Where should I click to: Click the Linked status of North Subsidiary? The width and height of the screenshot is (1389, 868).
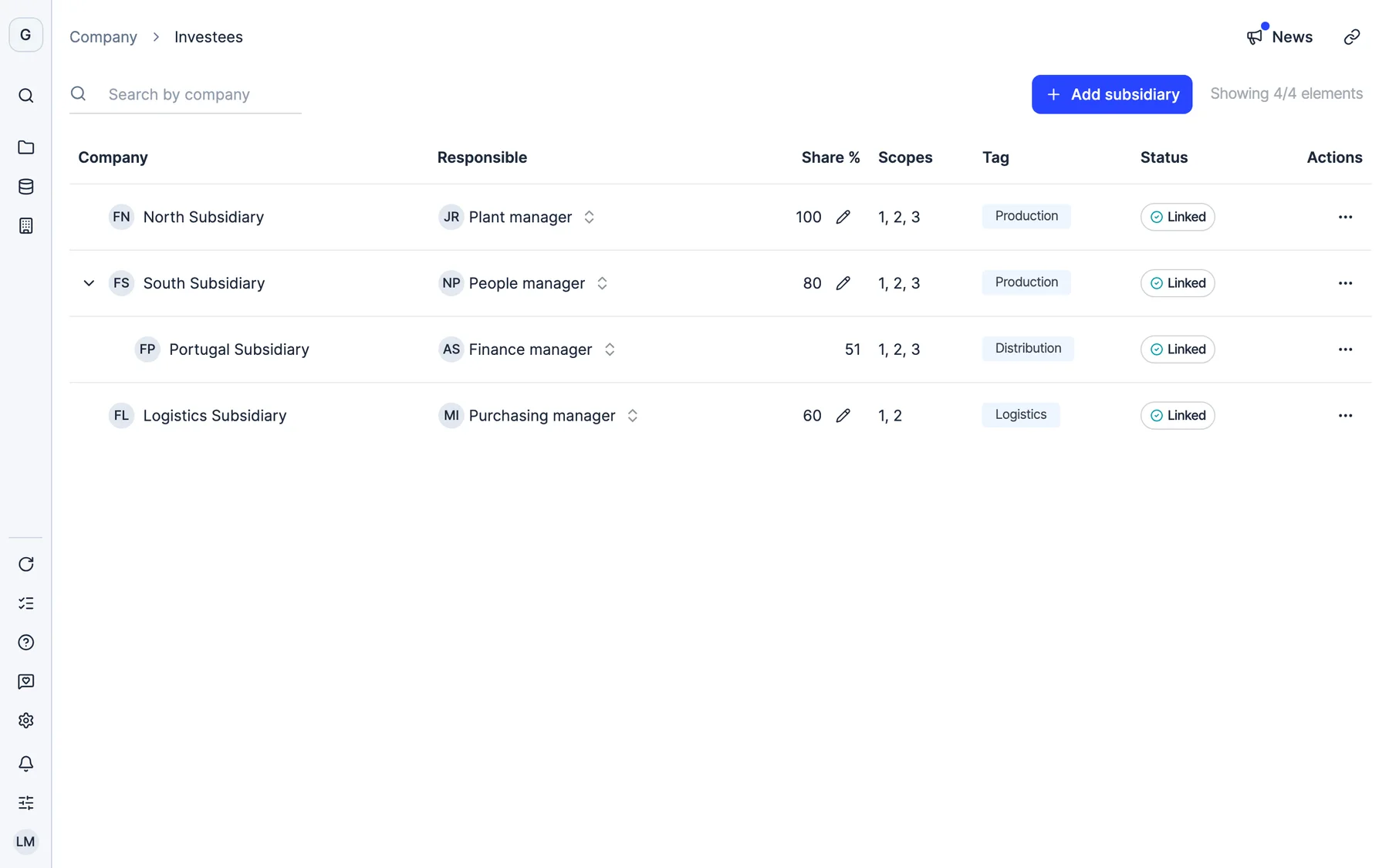(1178, 217)
